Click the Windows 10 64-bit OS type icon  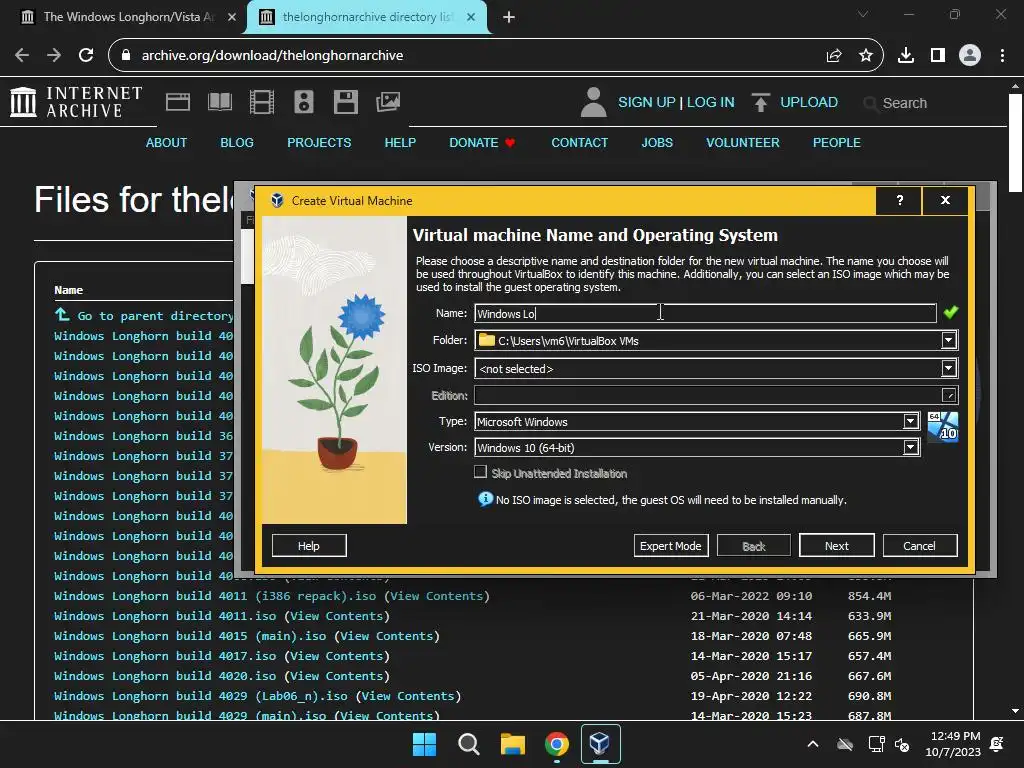point(942,426)
